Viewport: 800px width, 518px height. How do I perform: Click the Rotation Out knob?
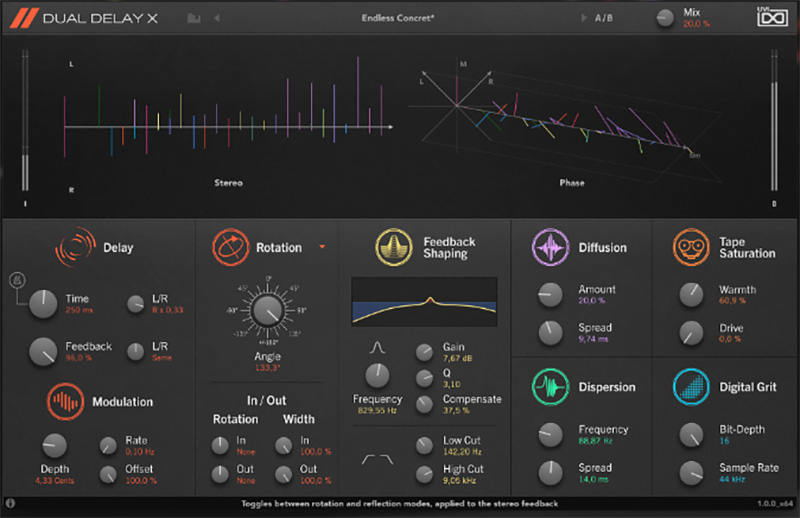(220, 474)
